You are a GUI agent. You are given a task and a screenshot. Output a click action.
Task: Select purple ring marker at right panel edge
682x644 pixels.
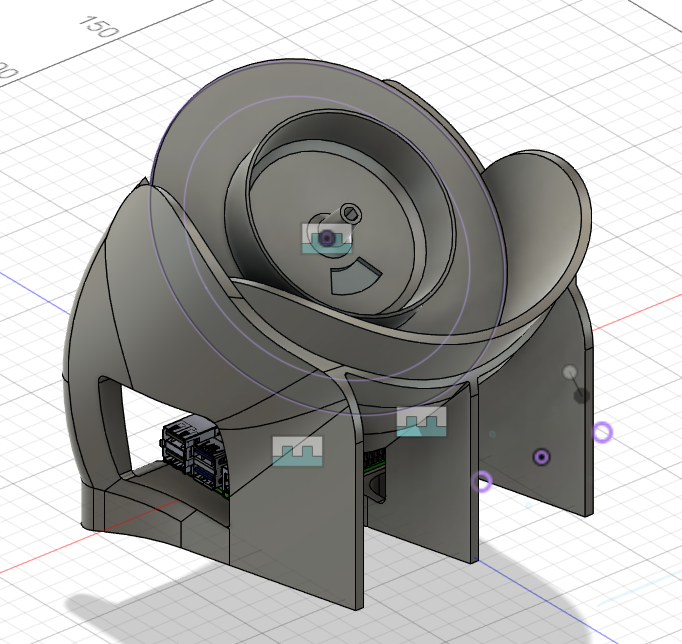click(601, 432)
